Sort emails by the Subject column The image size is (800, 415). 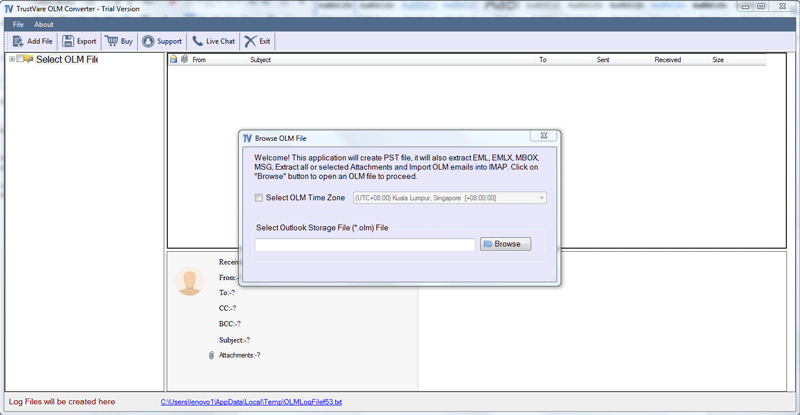[x=260, y=60]
